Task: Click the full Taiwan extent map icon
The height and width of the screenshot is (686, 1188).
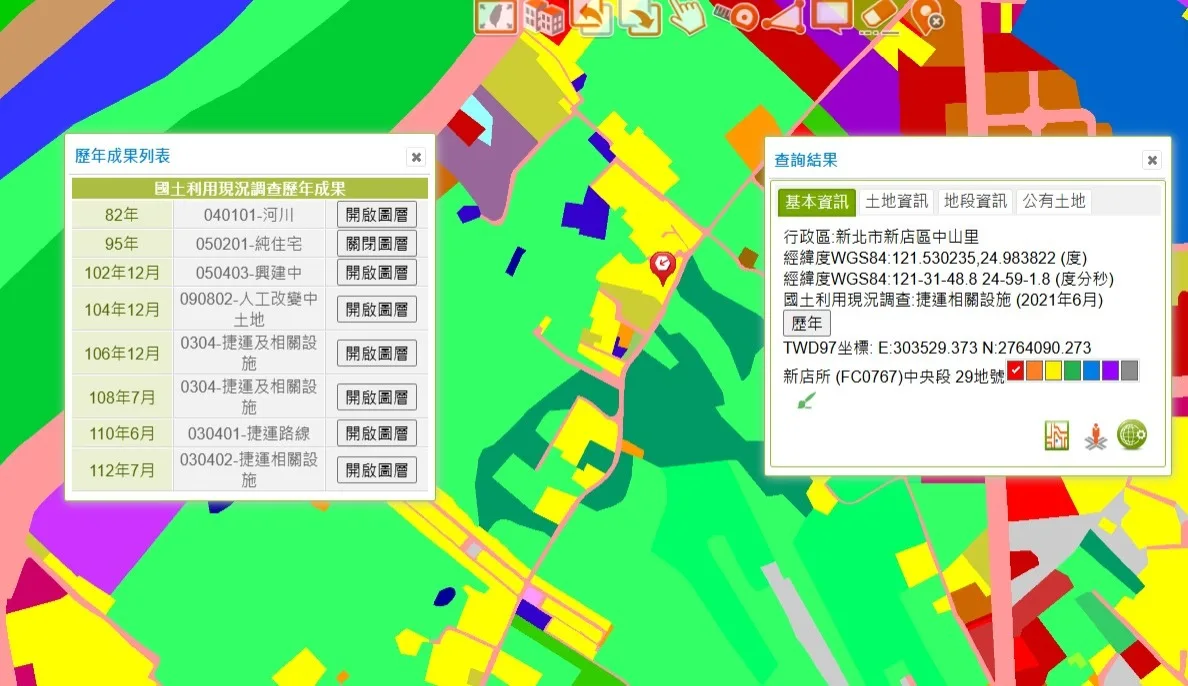Action: (x=496, y=16)
